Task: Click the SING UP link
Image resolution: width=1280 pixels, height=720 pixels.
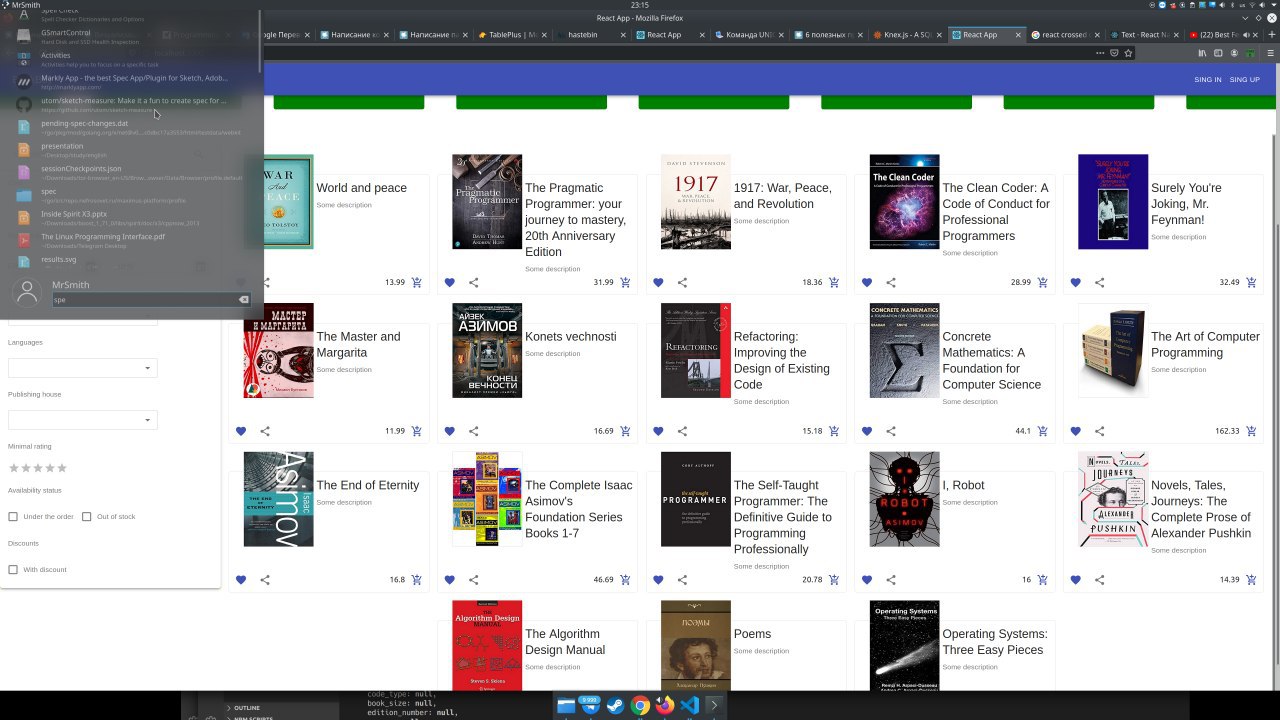Action: (1245, 80)
